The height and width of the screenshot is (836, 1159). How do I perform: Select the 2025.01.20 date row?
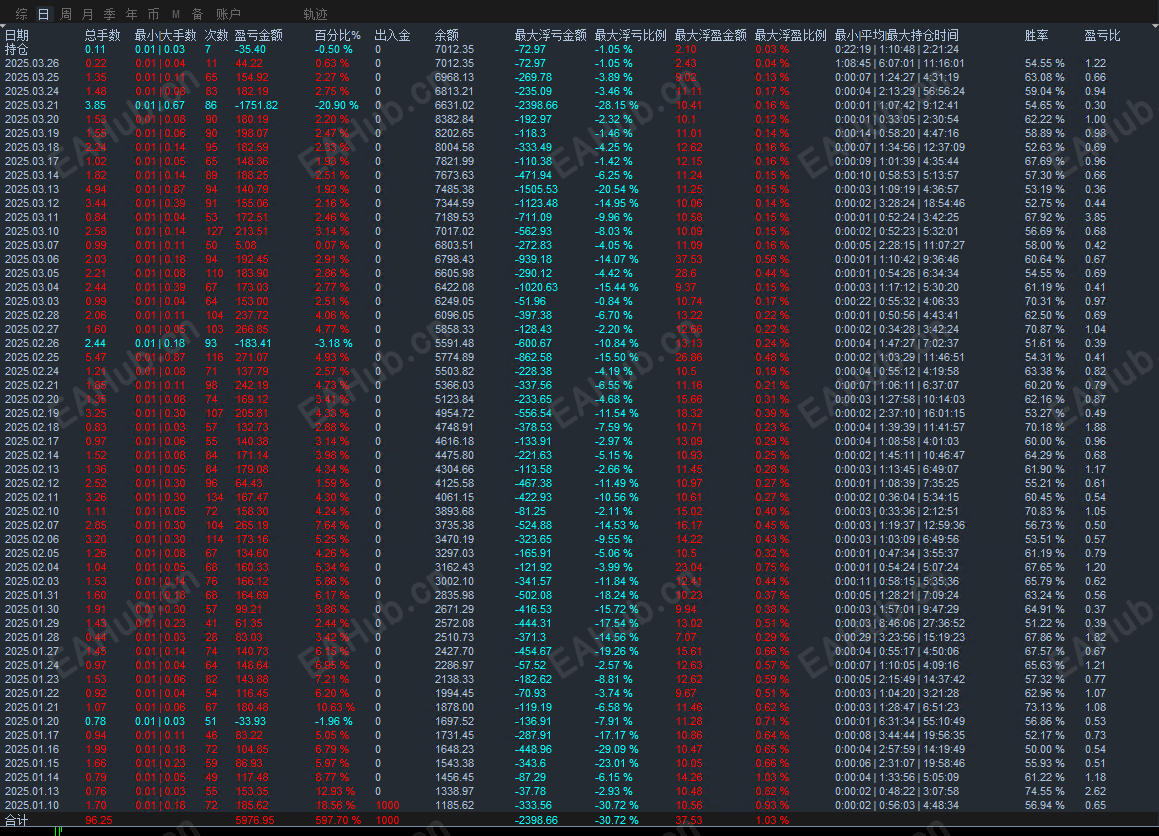click(32, 721)
